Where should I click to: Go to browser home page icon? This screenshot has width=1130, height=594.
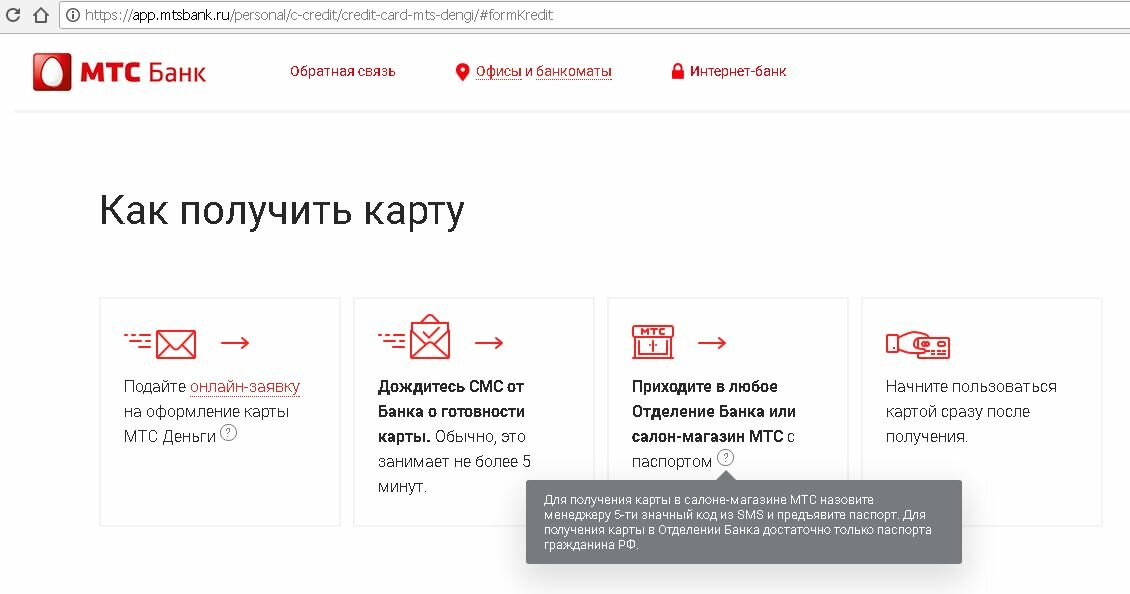point(41,14)
